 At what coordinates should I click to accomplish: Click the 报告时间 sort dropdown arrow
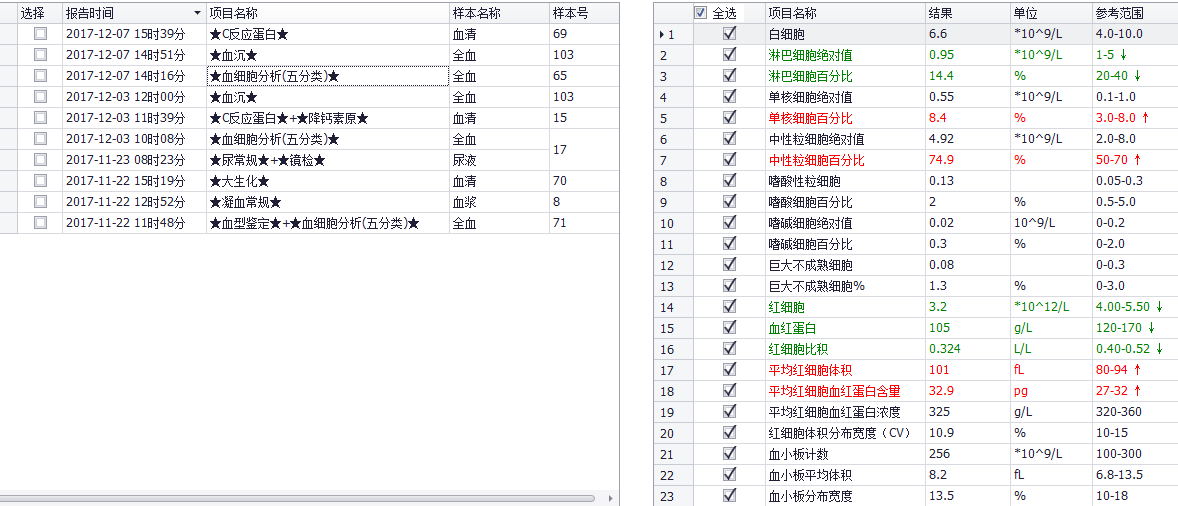click(x=197, y=13)
